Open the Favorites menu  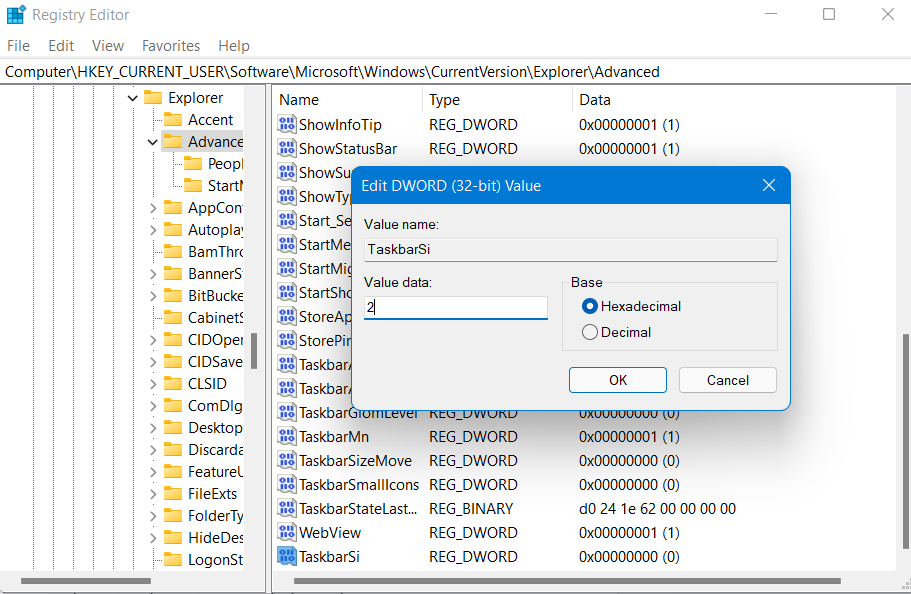[171, 46]
